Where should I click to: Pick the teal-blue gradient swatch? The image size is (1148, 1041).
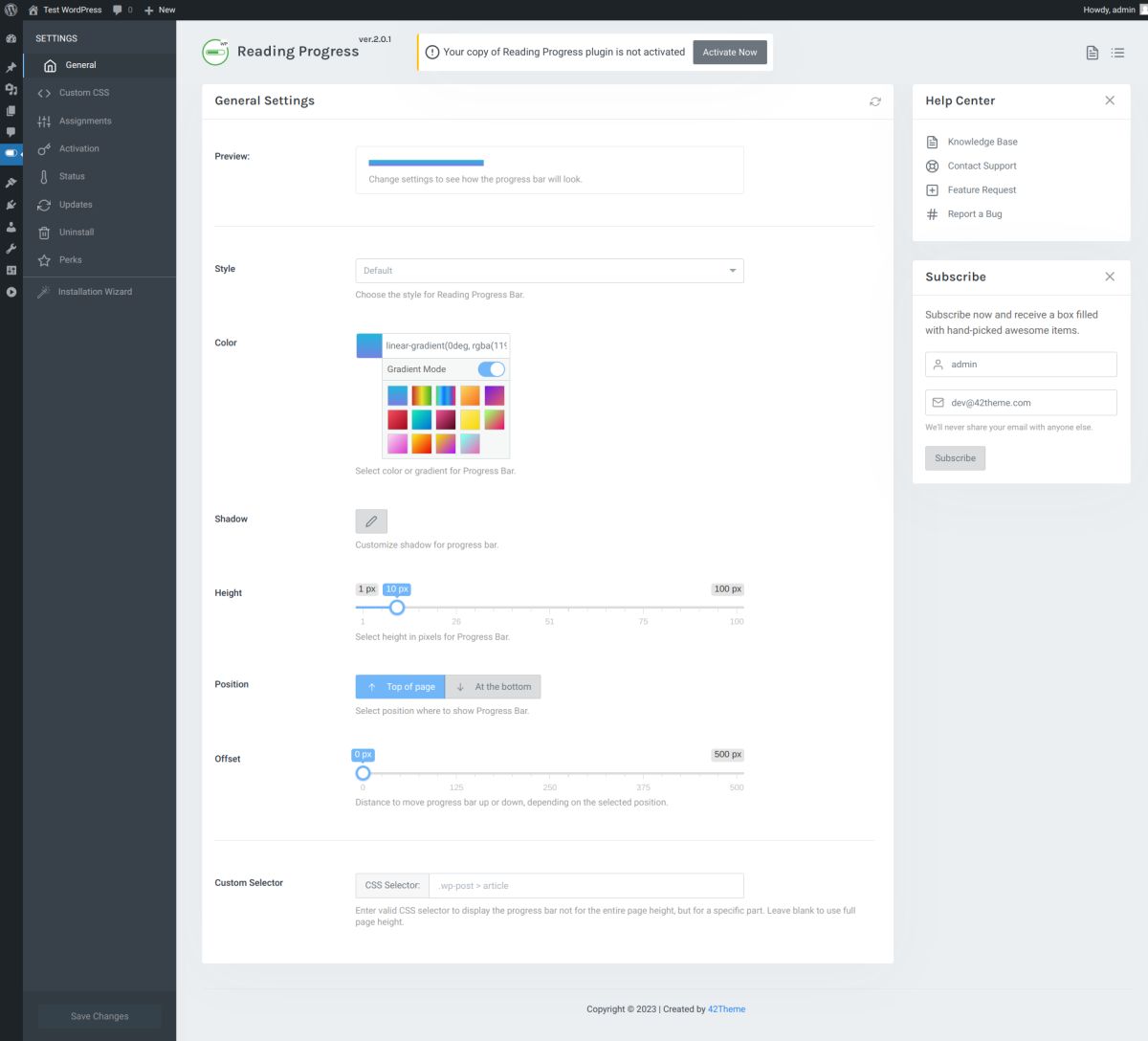coord(422,419)
